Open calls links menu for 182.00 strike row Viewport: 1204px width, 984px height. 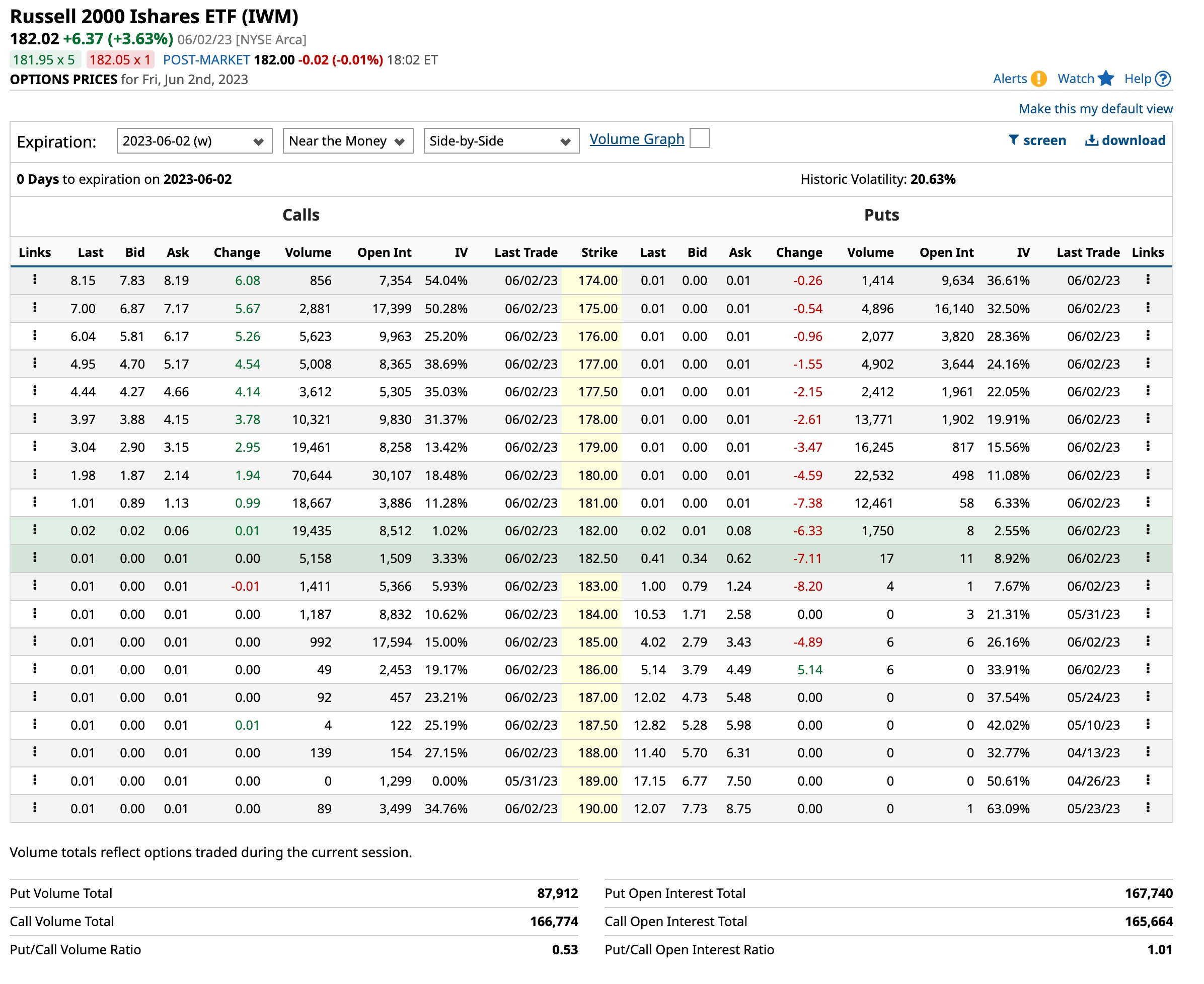tap(35, 530)
